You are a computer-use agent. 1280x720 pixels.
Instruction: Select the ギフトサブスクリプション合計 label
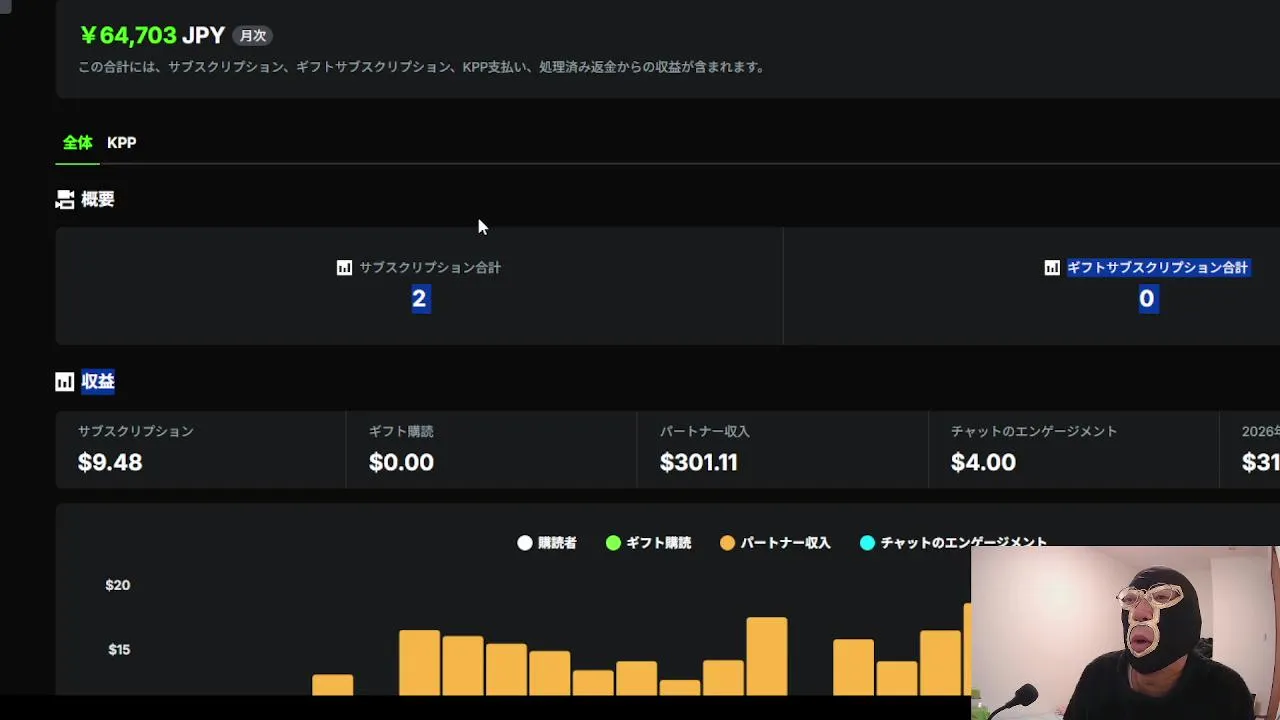coord(1157,268)
